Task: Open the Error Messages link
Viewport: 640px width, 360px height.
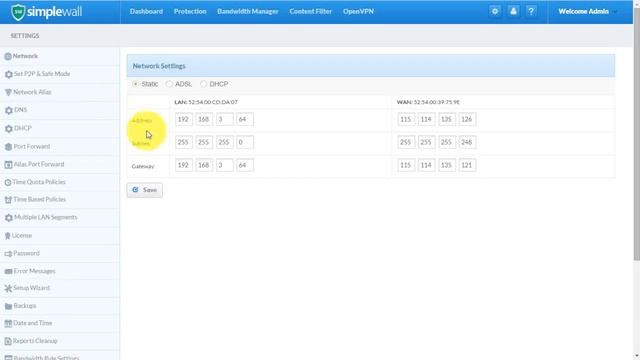Action: point(34,271)
